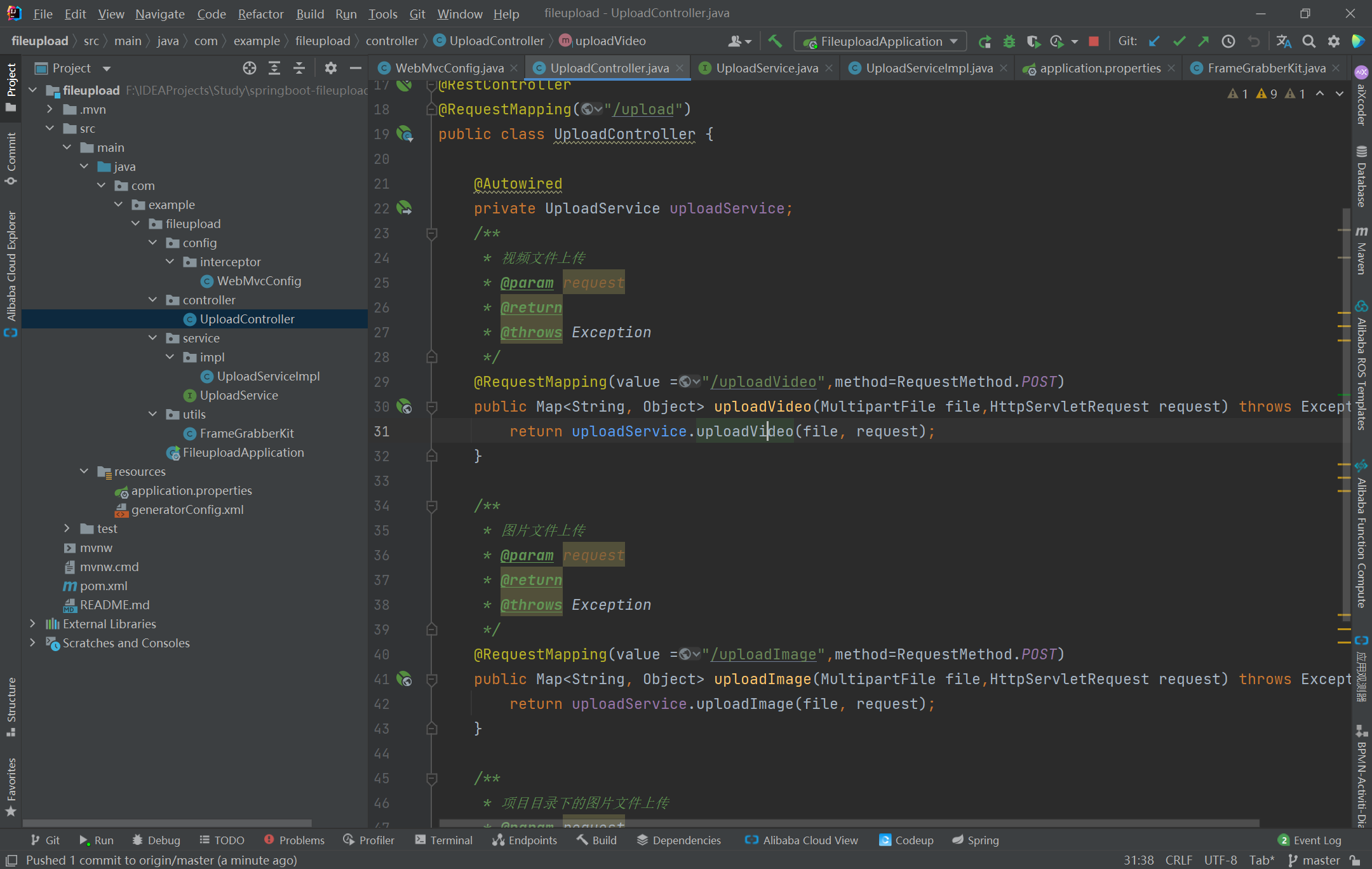Screen dimensions: 1372x869
Task: Click Select Opened File crosshair icon
Action: pos(250,68)
